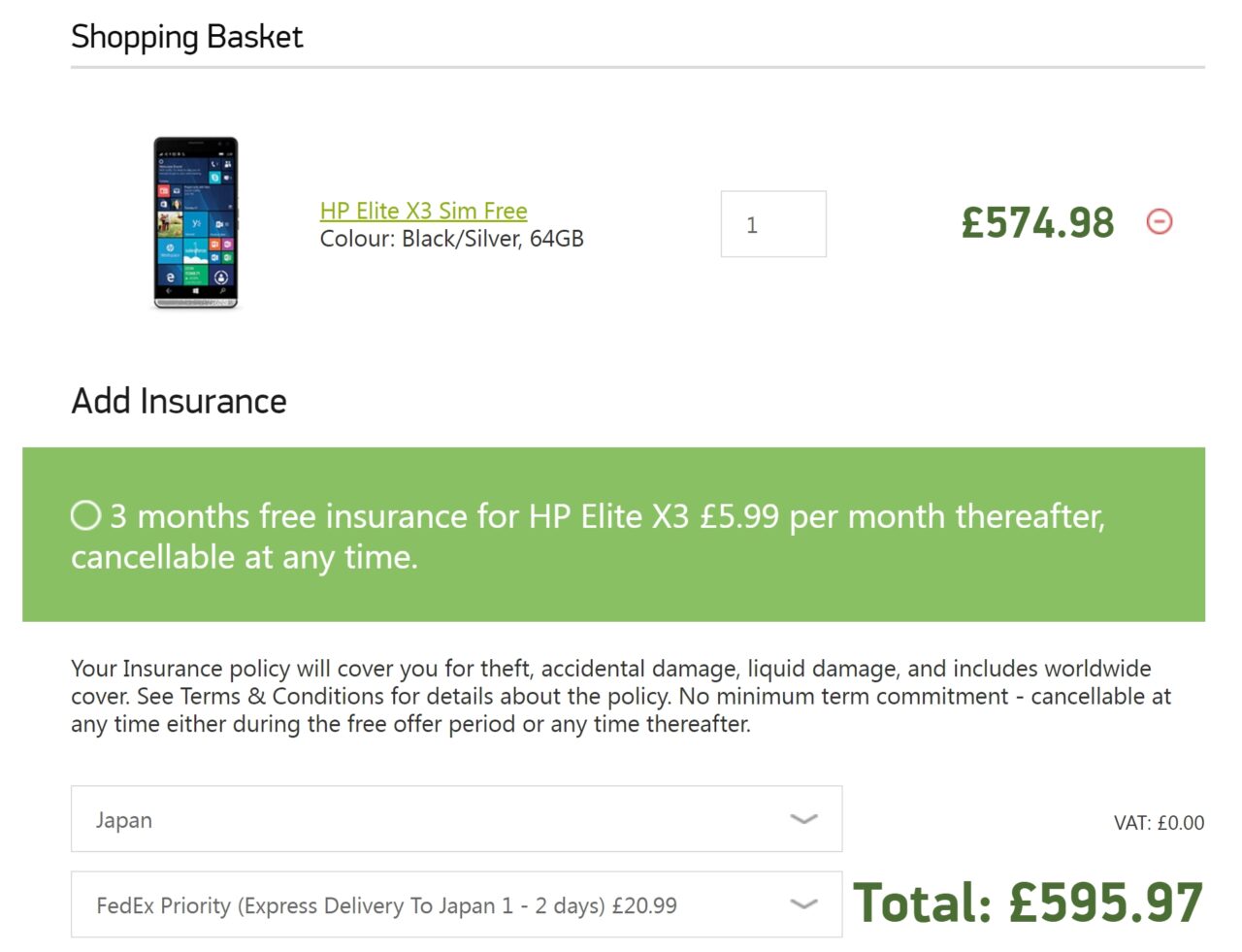Expand the chevron on the FedEx delivery selector
Viewport: 1242px width, 952px height.
click(x=803, y=904)
